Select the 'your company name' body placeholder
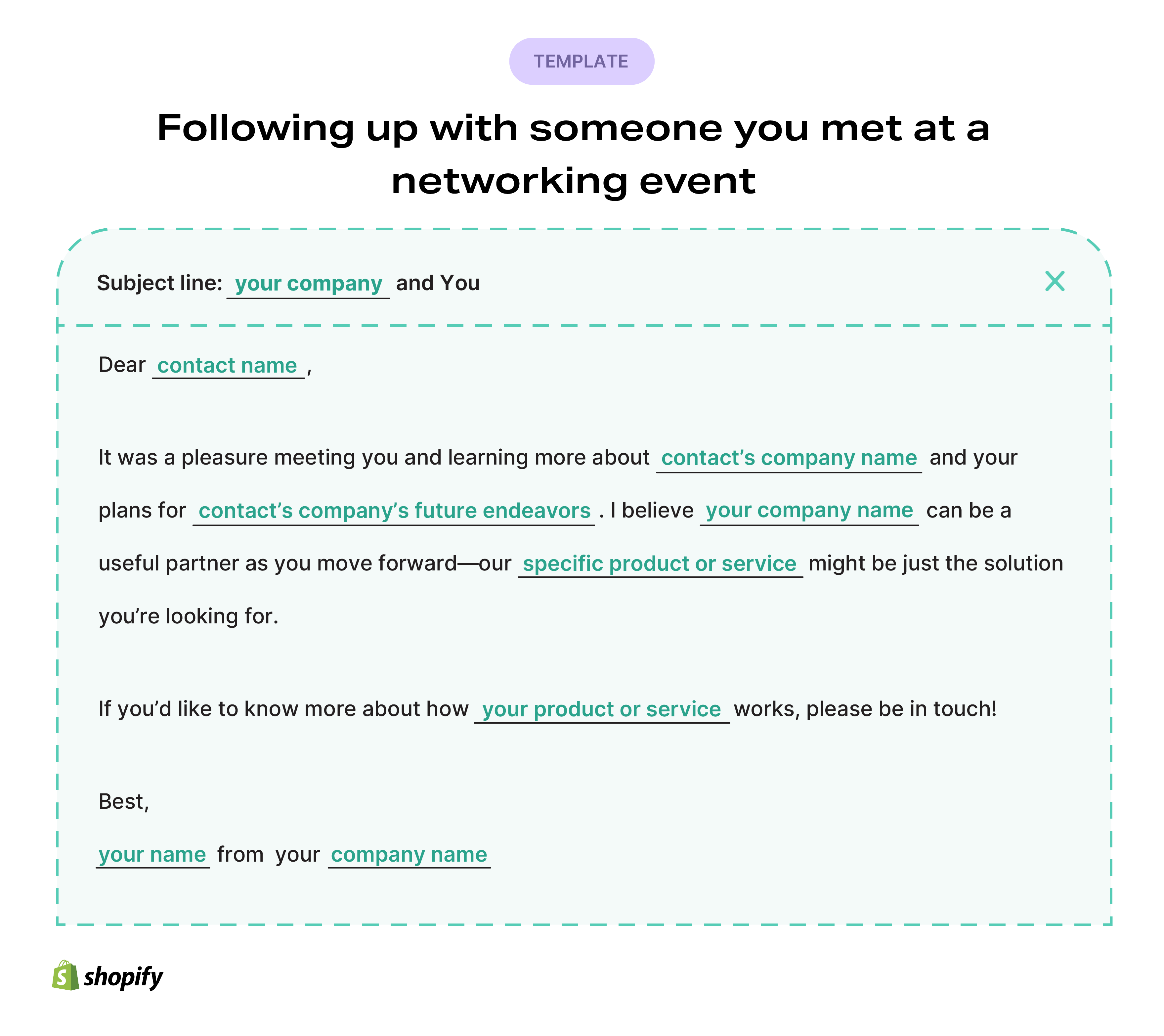This screenshot has height=1036, width=1164. (x=809, y=511)
